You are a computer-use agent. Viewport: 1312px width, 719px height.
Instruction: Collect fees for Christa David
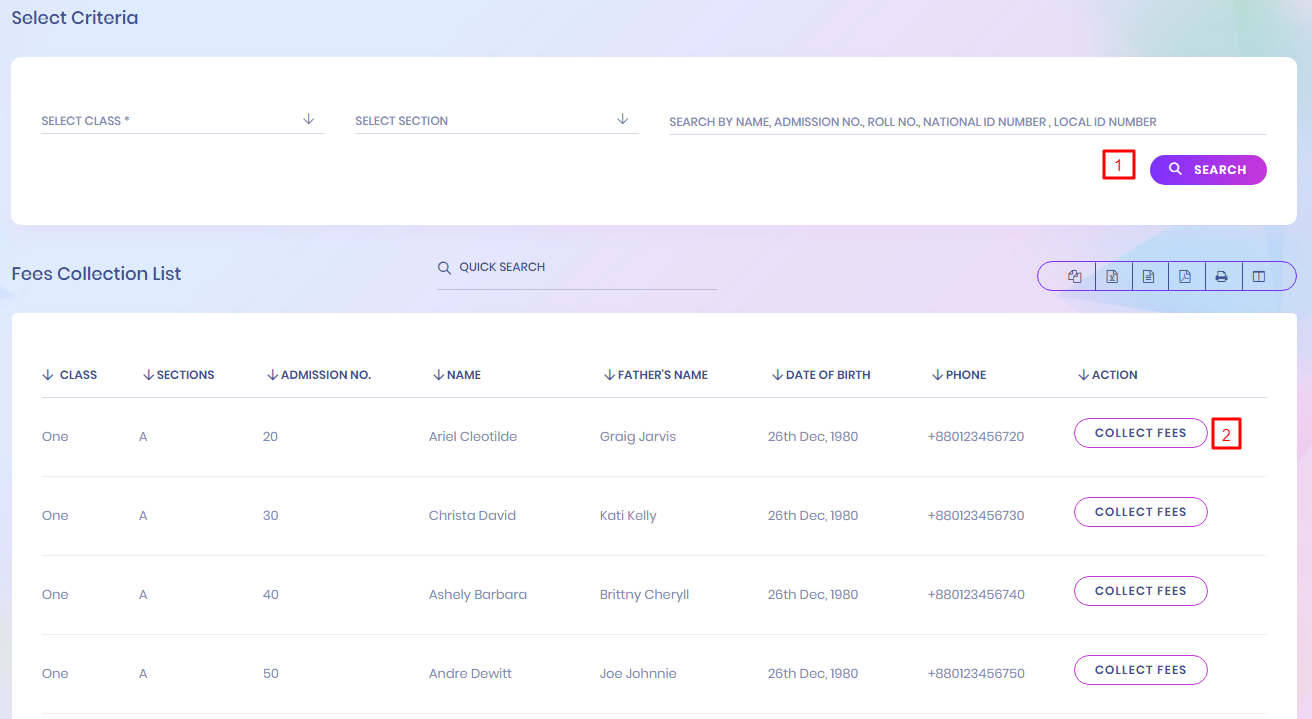[x=1140, y=512]
